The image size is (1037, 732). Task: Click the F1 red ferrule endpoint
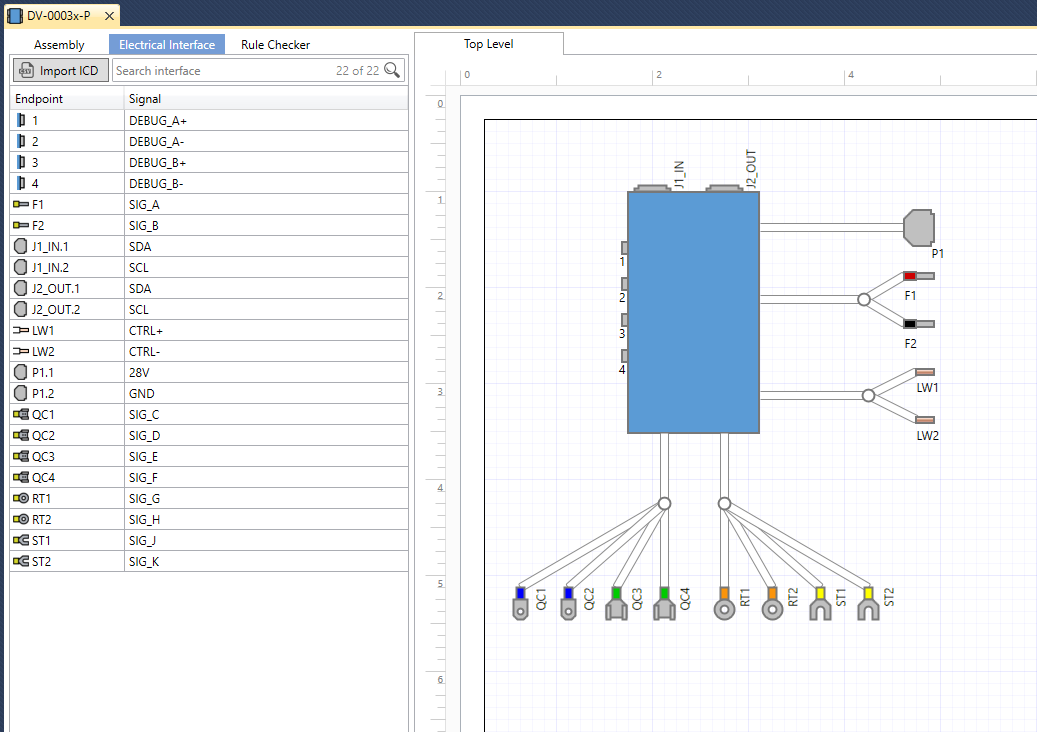(918, 276)
